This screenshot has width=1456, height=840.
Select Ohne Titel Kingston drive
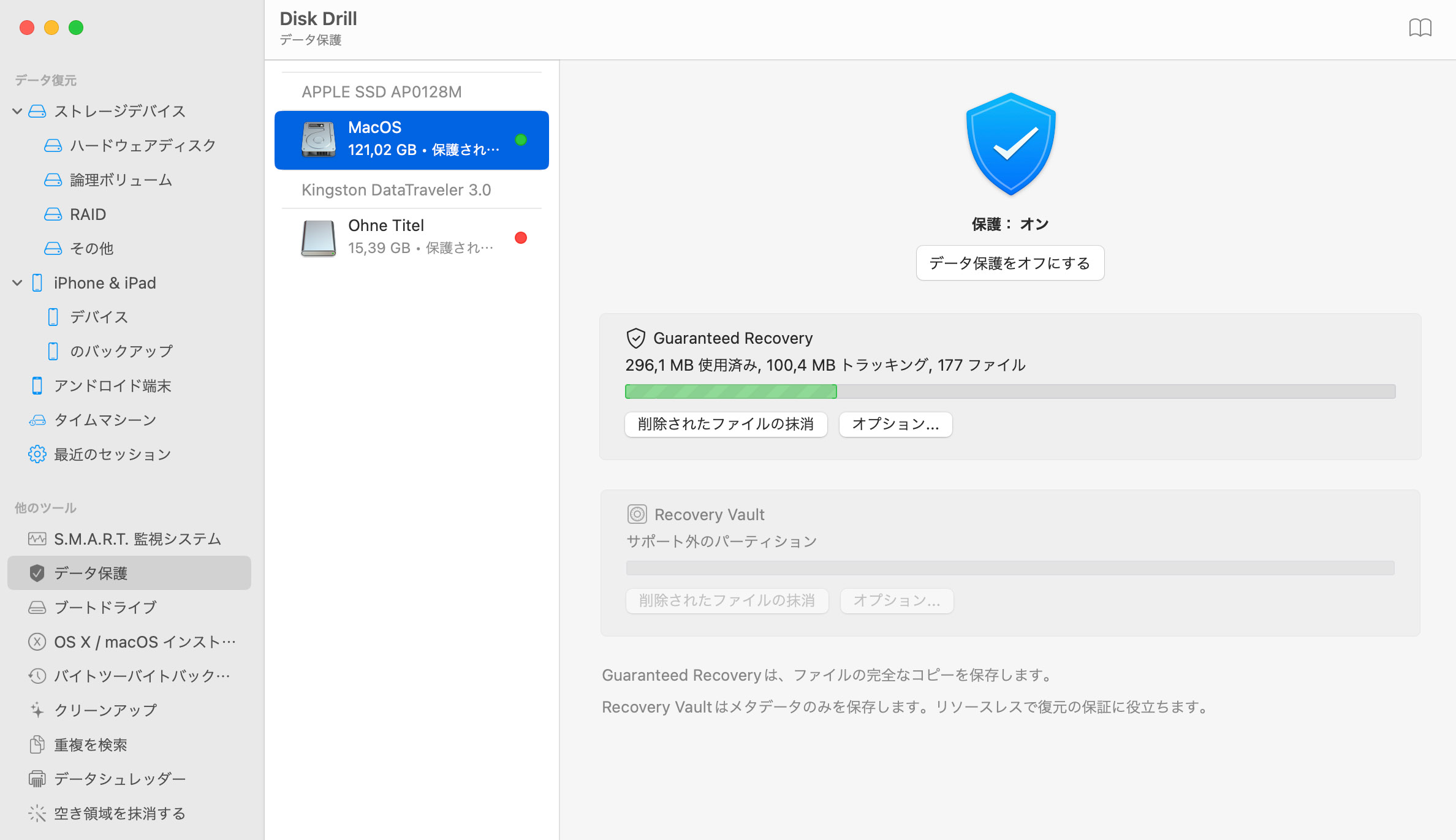pyautogui.click(x=411, y=237)
